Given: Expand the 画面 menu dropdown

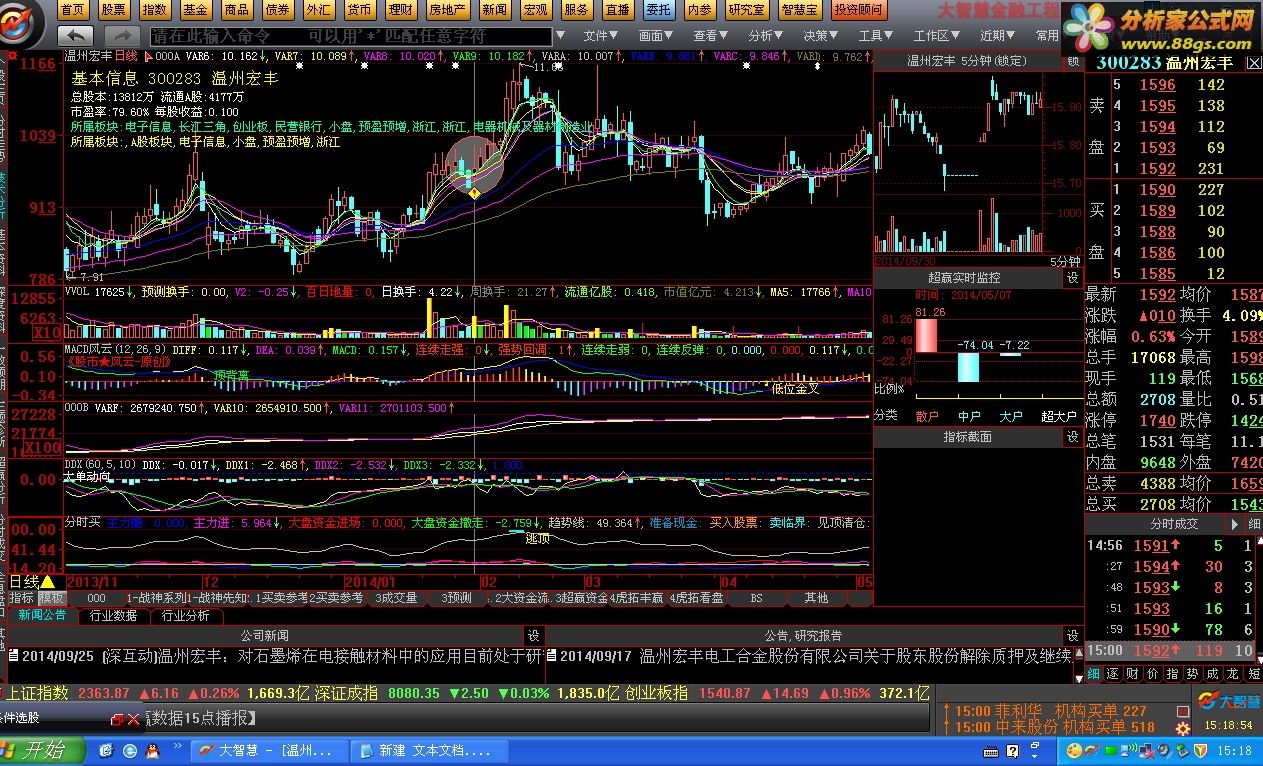Looking at the screenshot, I should (x=656, y=35).
